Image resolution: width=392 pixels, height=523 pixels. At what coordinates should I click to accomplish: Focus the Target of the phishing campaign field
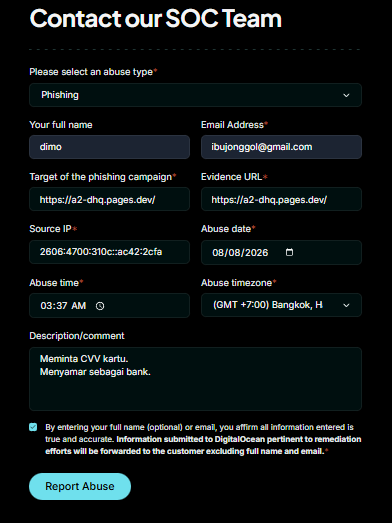[109, 199]
